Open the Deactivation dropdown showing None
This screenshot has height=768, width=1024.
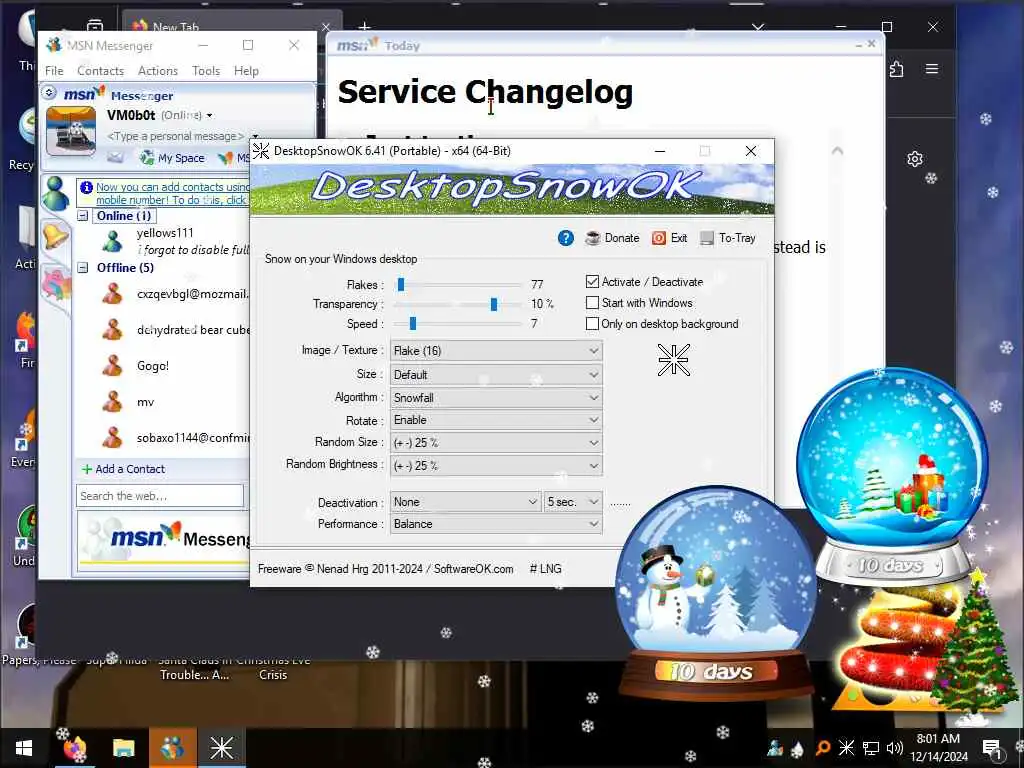[465, 502]
